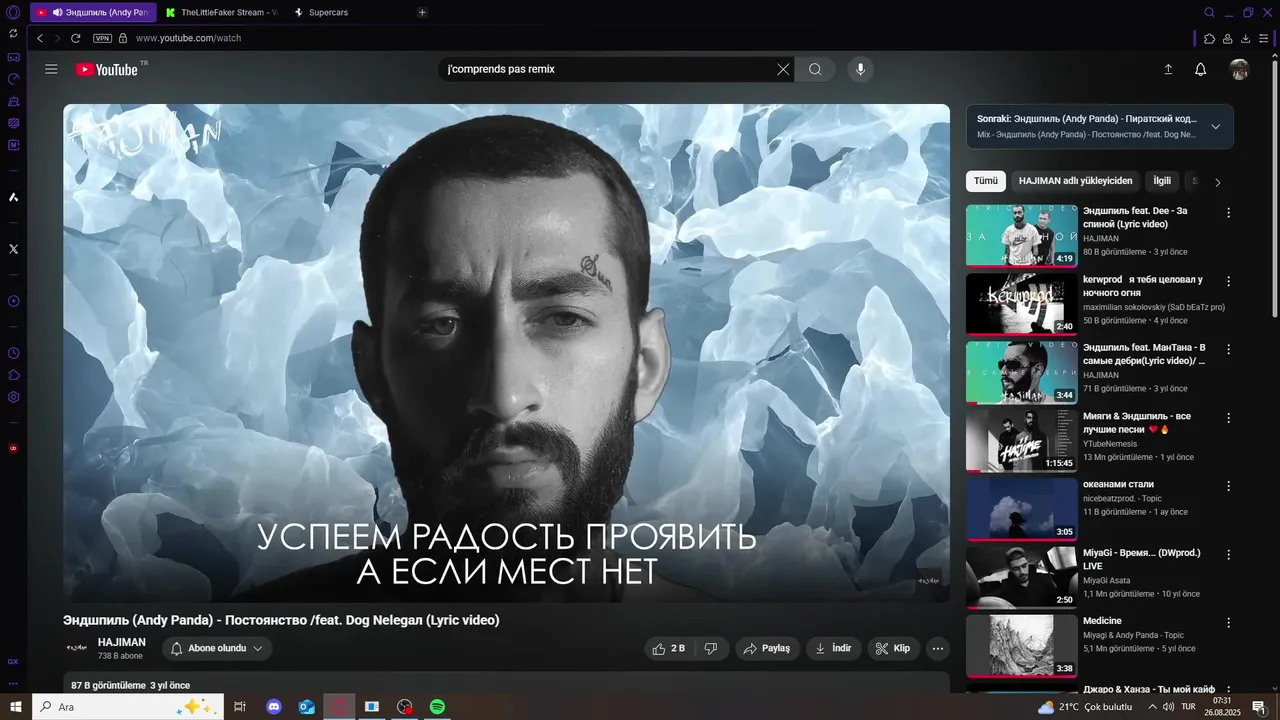Focus the Windows taskbar Ara search box
The image size is (1280, 720).
tap(128, 706)
